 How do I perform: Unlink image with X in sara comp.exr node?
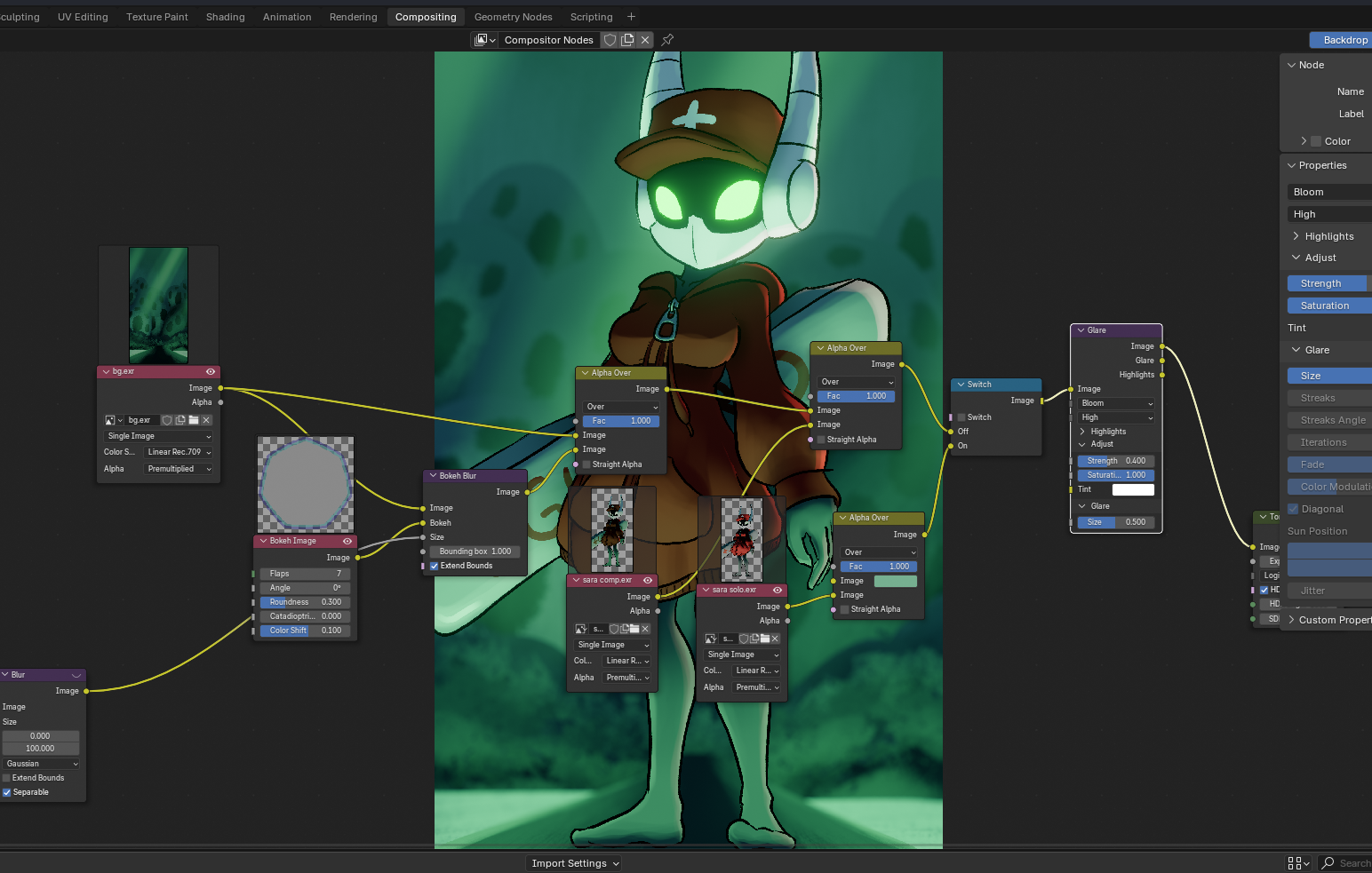[645, 629]
